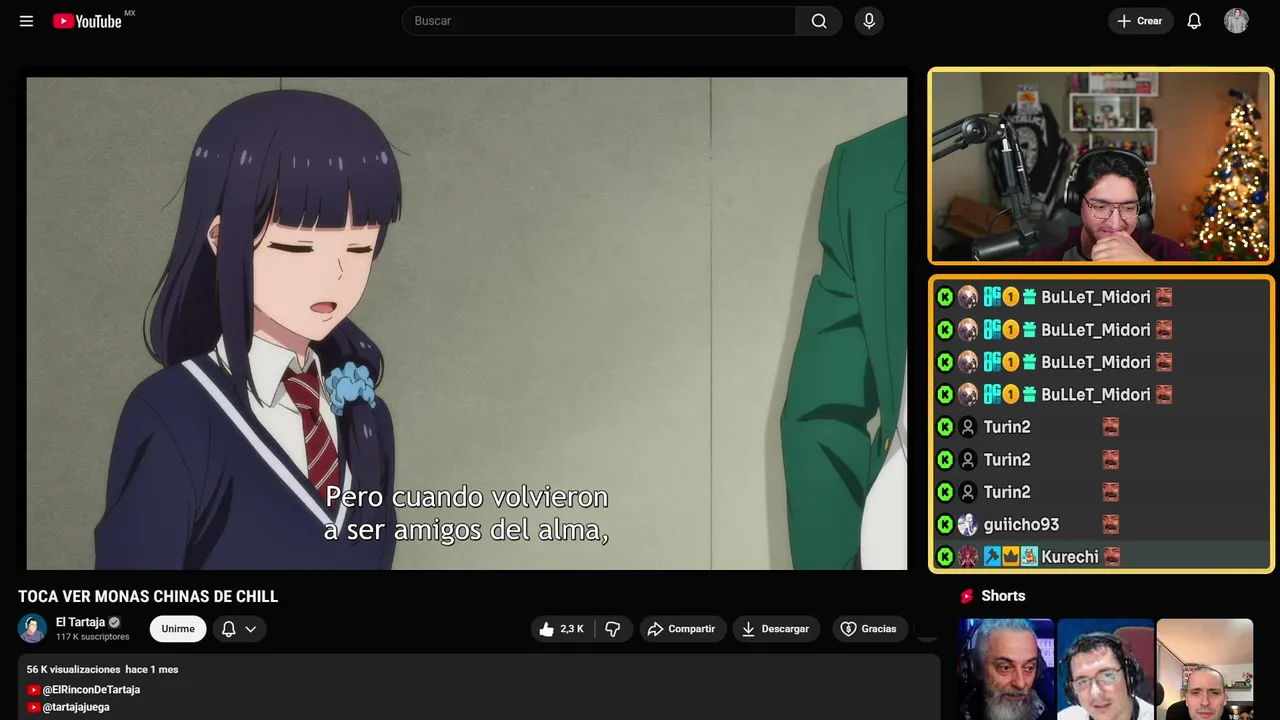The width and height of the screenshot is (1280, 720).
Task: Open @tartajajuega channel link
Action: click(76, 707)
